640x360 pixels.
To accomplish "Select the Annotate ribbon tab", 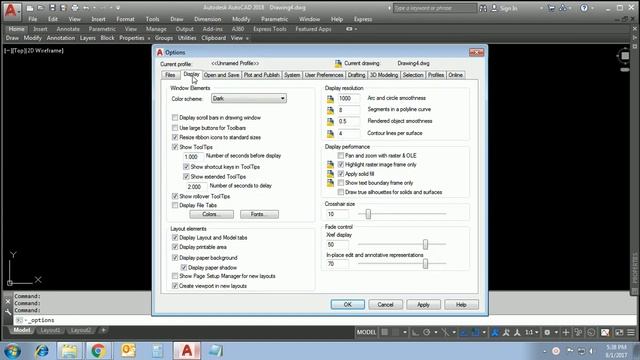I will click(68, 29).
